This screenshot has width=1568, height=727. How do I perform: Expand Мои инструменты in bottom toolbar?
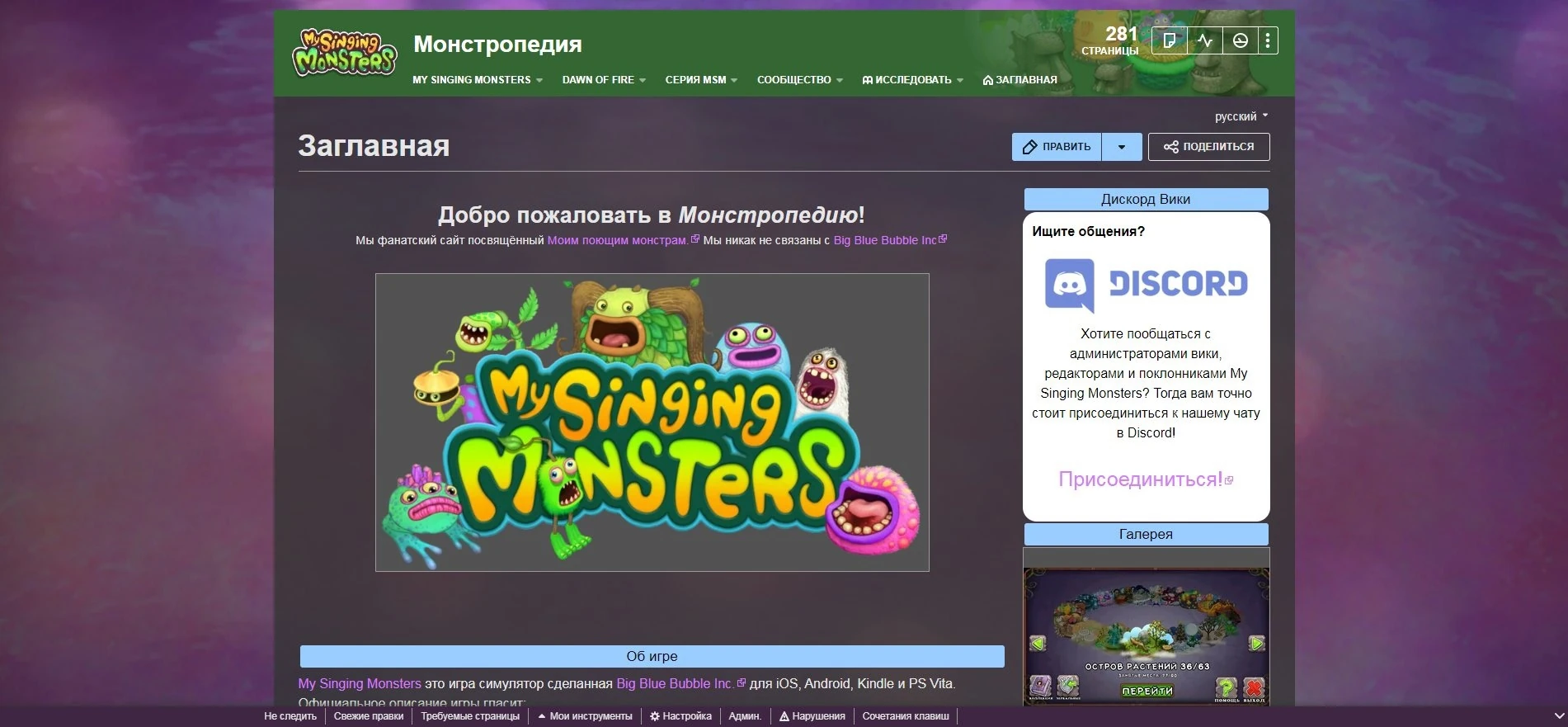coord(586,716)
